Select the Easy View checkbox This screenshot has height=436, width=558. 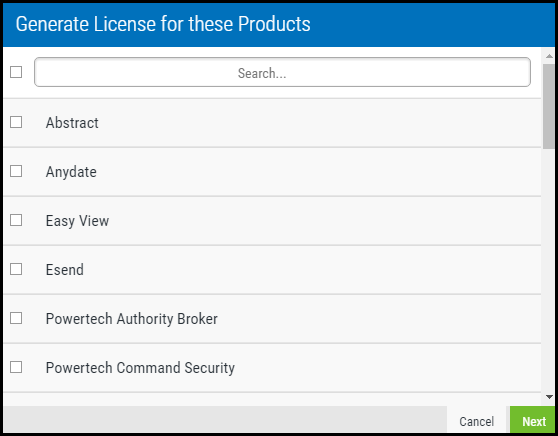(16, 220)
